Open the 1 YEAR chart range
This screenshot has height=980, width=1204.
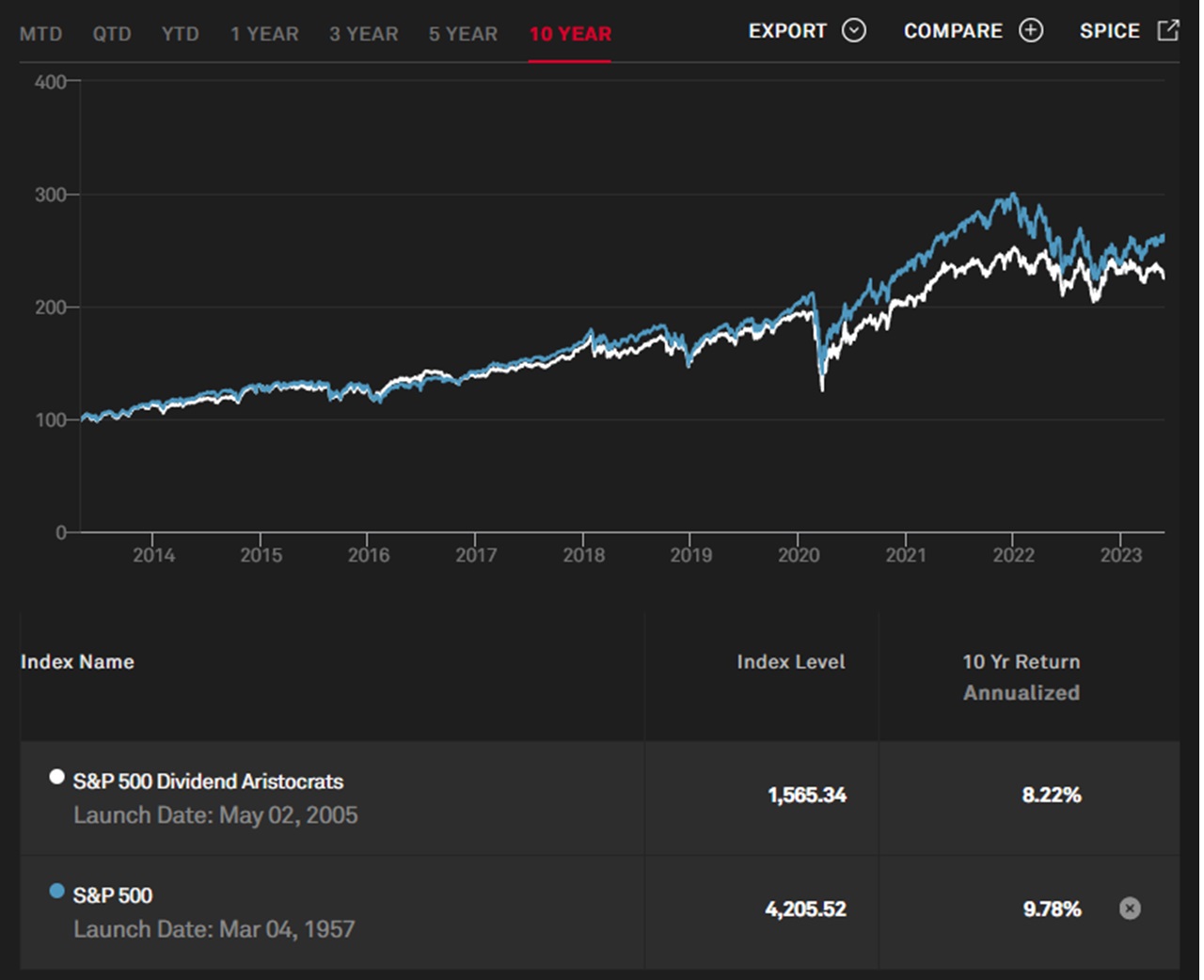click(264, 34)
